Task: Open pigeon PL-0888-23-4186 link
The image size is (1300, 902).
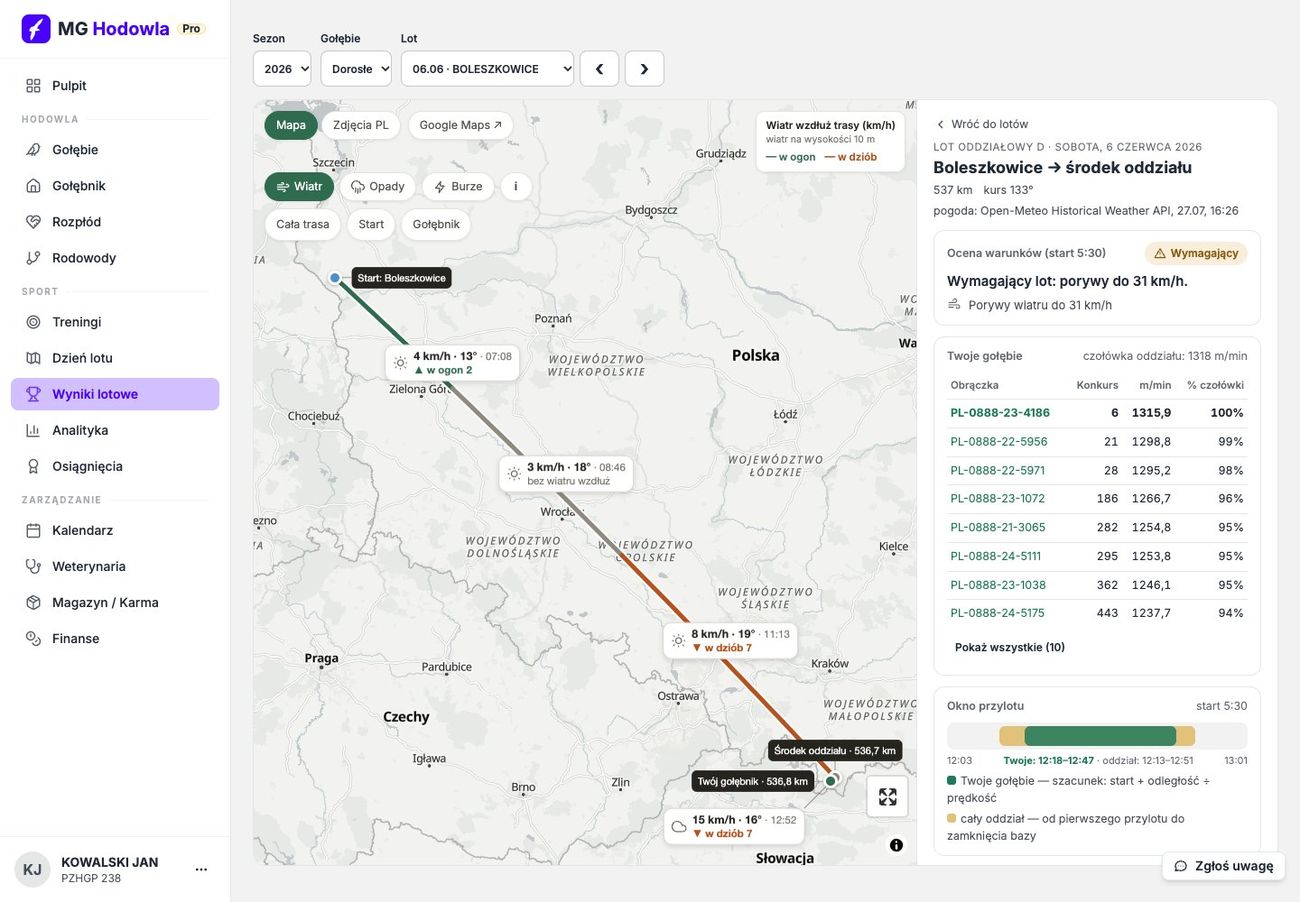Action: point(1000,413)
